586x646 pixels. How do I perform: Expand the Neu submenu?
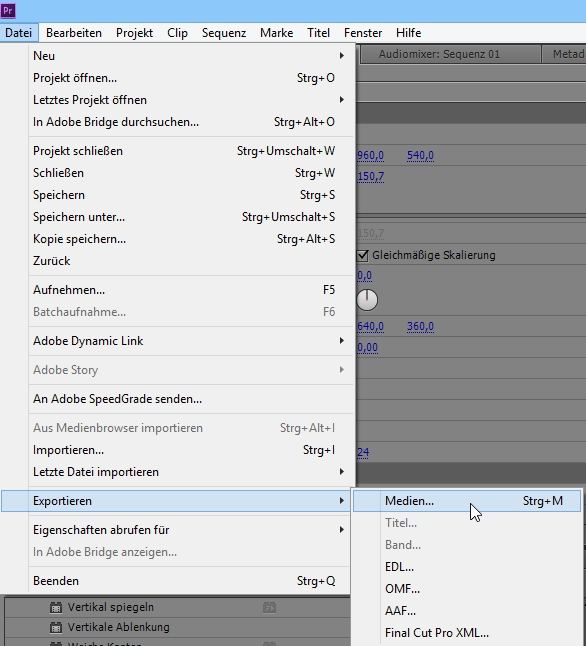[x=188, y=56]
